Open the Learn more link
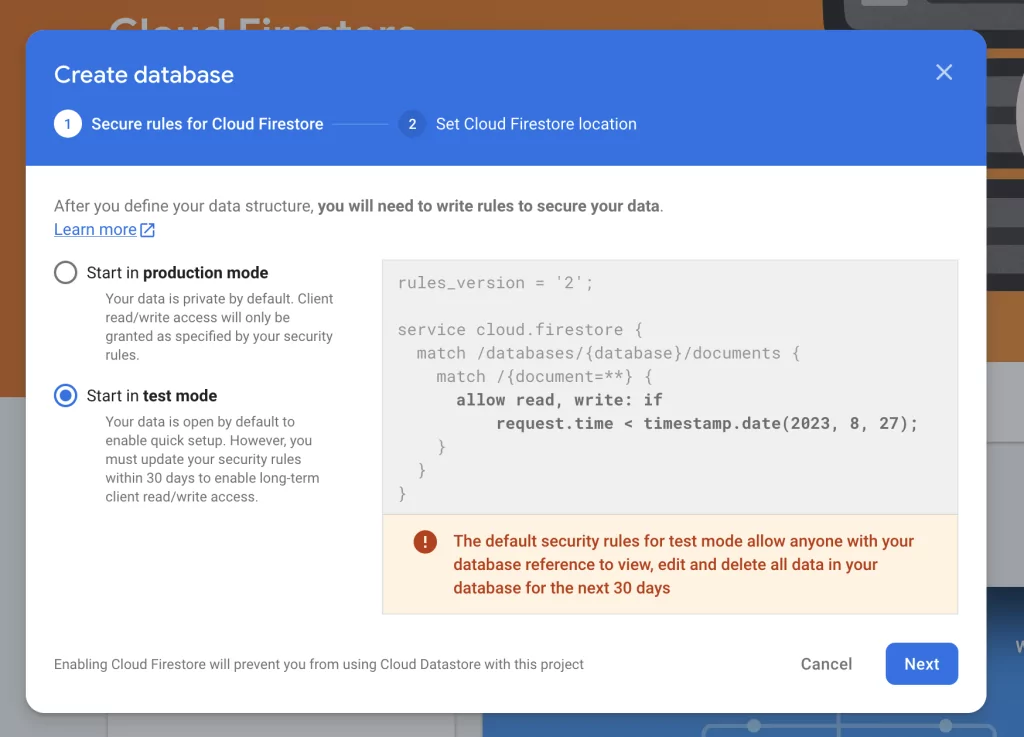1024x737 pixels. coord(95,230)
